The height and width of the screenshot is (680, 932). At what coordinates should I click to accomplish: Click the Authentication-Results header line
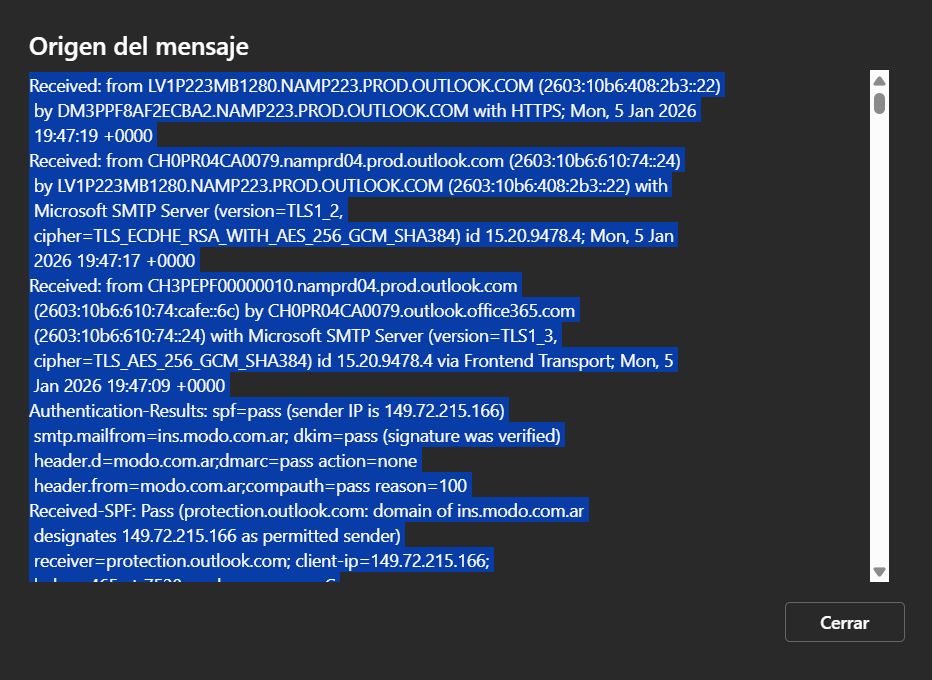tap(268, 410)
